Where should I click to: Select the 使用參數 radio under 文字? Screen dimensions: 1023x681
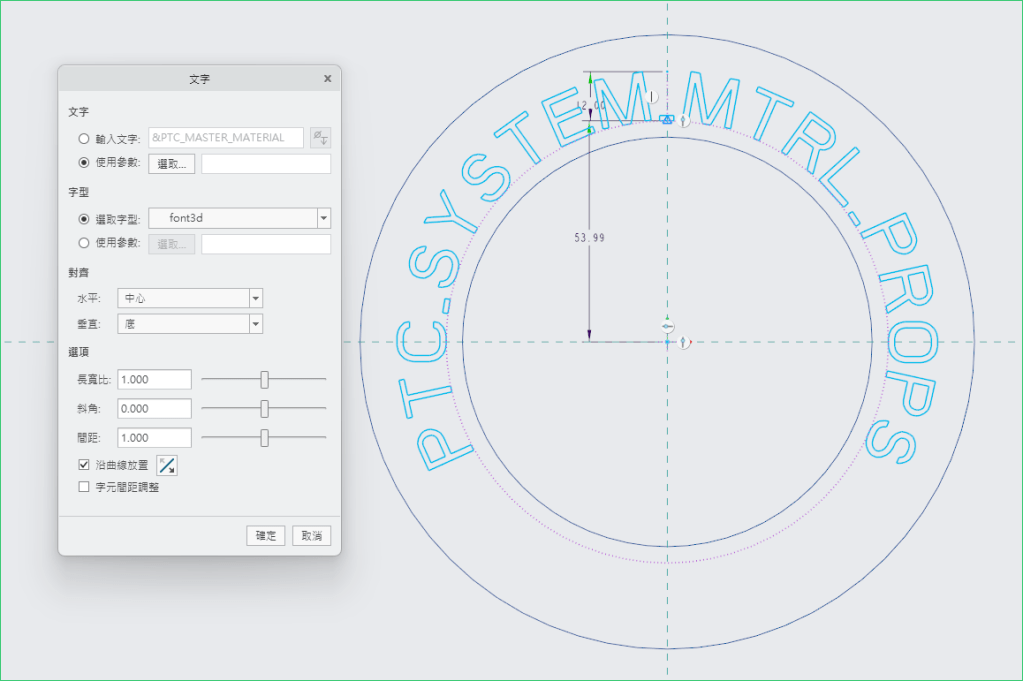point(84,163)
